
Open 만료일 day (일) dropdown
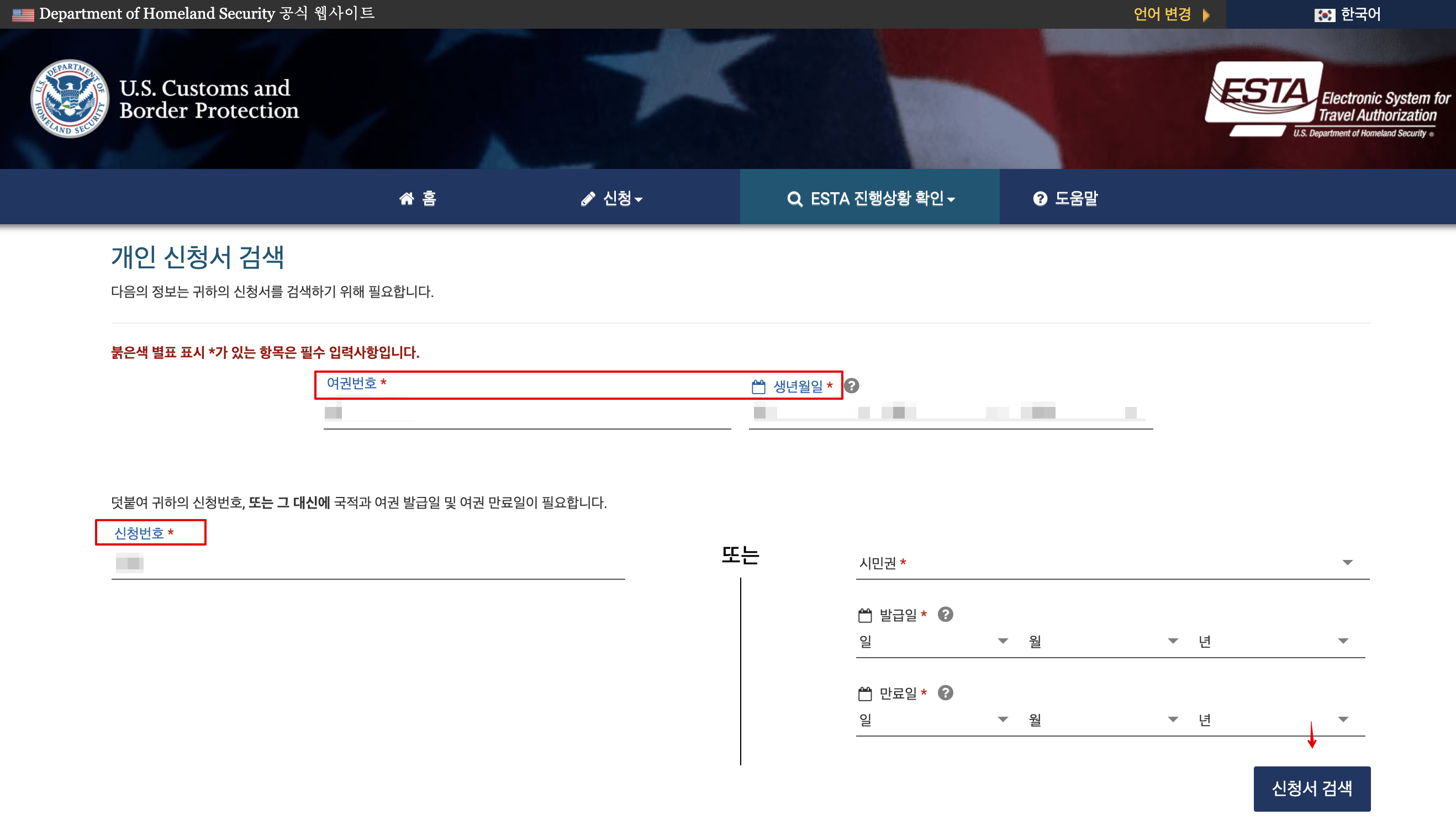(933, 719)
